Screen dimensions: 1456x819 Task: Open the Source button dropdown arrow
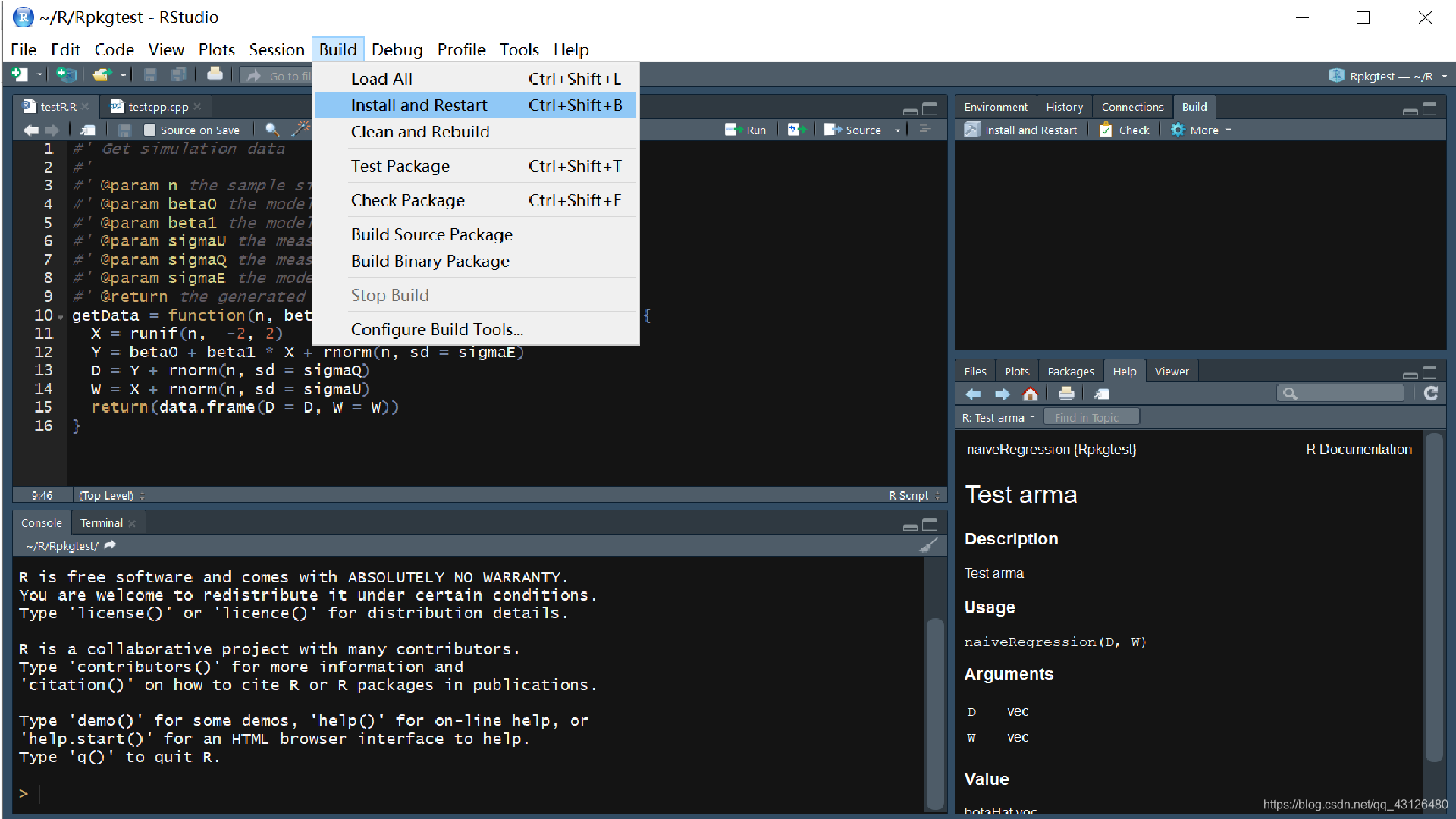coord(898,130)
